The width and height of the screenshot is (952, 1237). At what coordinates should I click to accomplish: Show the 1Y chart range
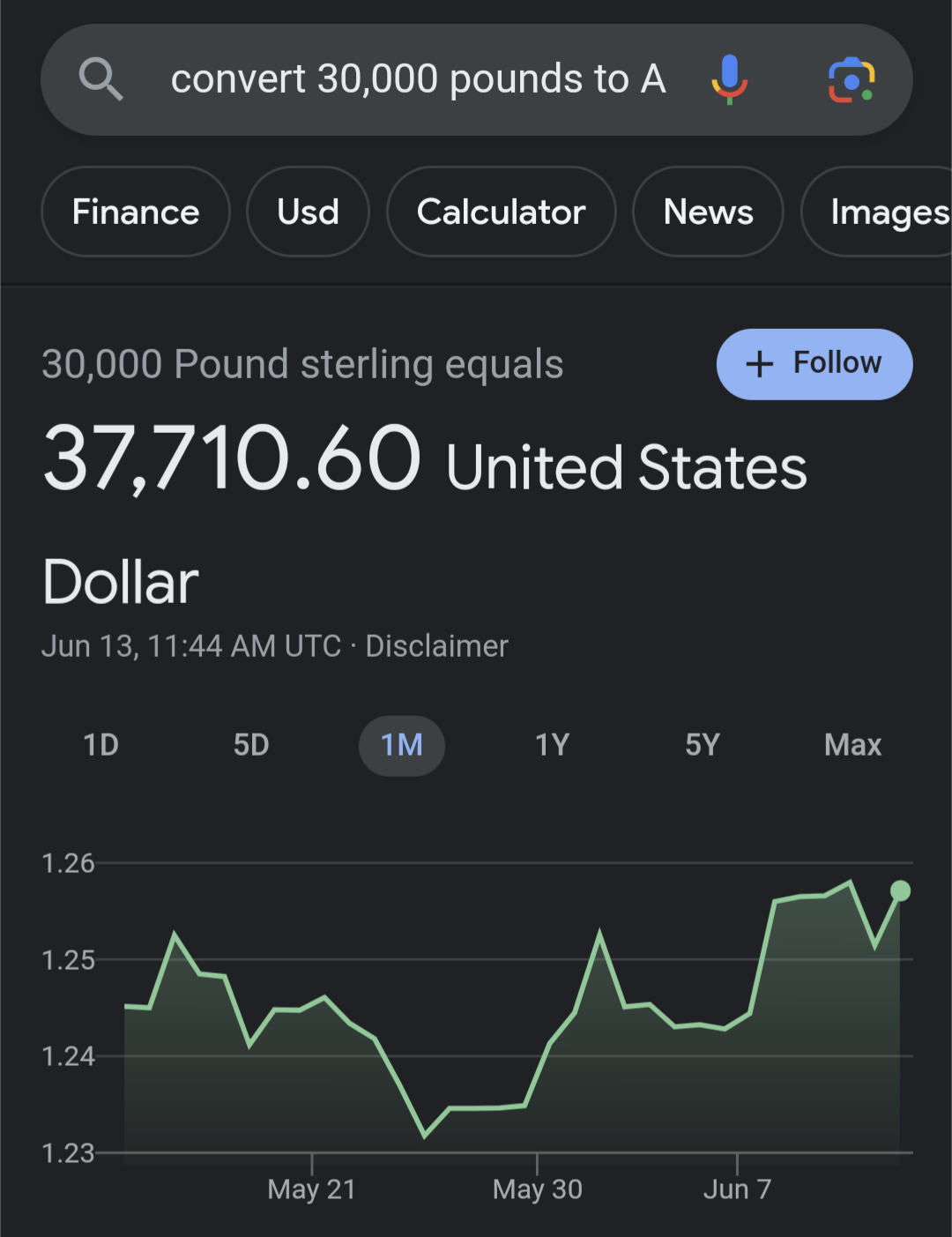click(x=553, y=745)
